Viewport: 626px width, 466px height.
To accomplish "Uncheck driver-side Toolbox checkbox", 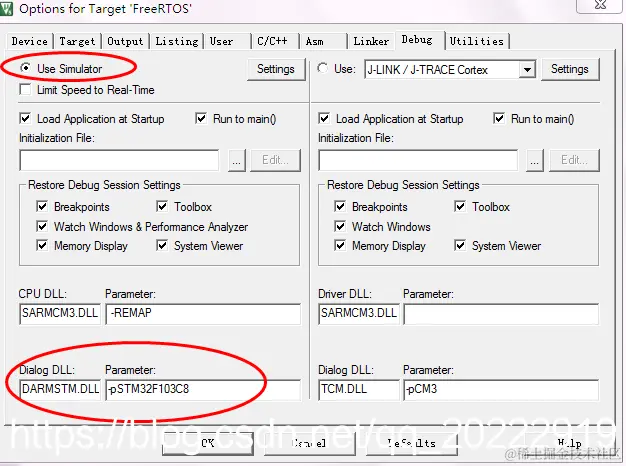I will point(460,206).
